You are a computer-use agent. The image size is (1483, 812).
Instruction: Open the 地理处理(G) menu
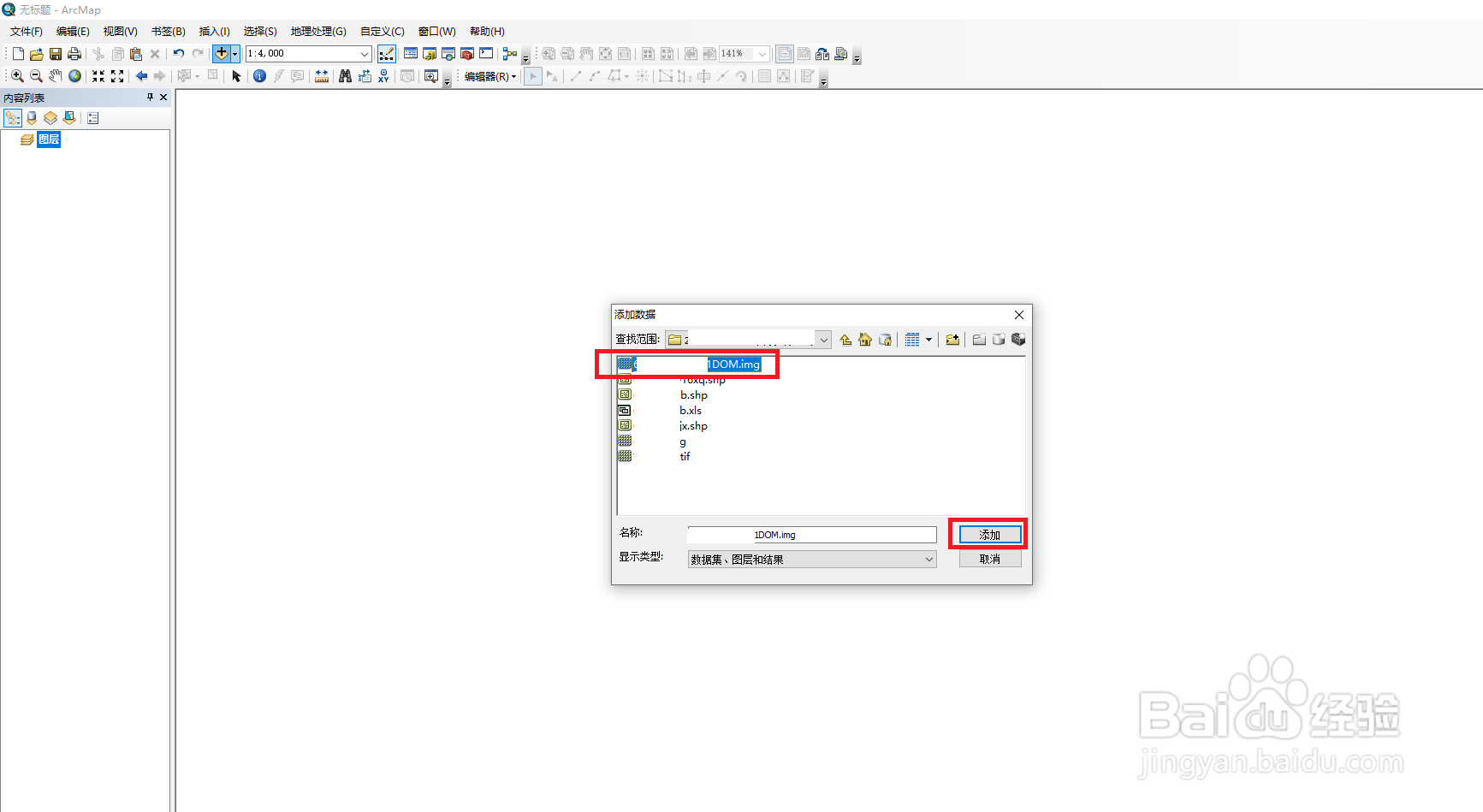point(318,32)
